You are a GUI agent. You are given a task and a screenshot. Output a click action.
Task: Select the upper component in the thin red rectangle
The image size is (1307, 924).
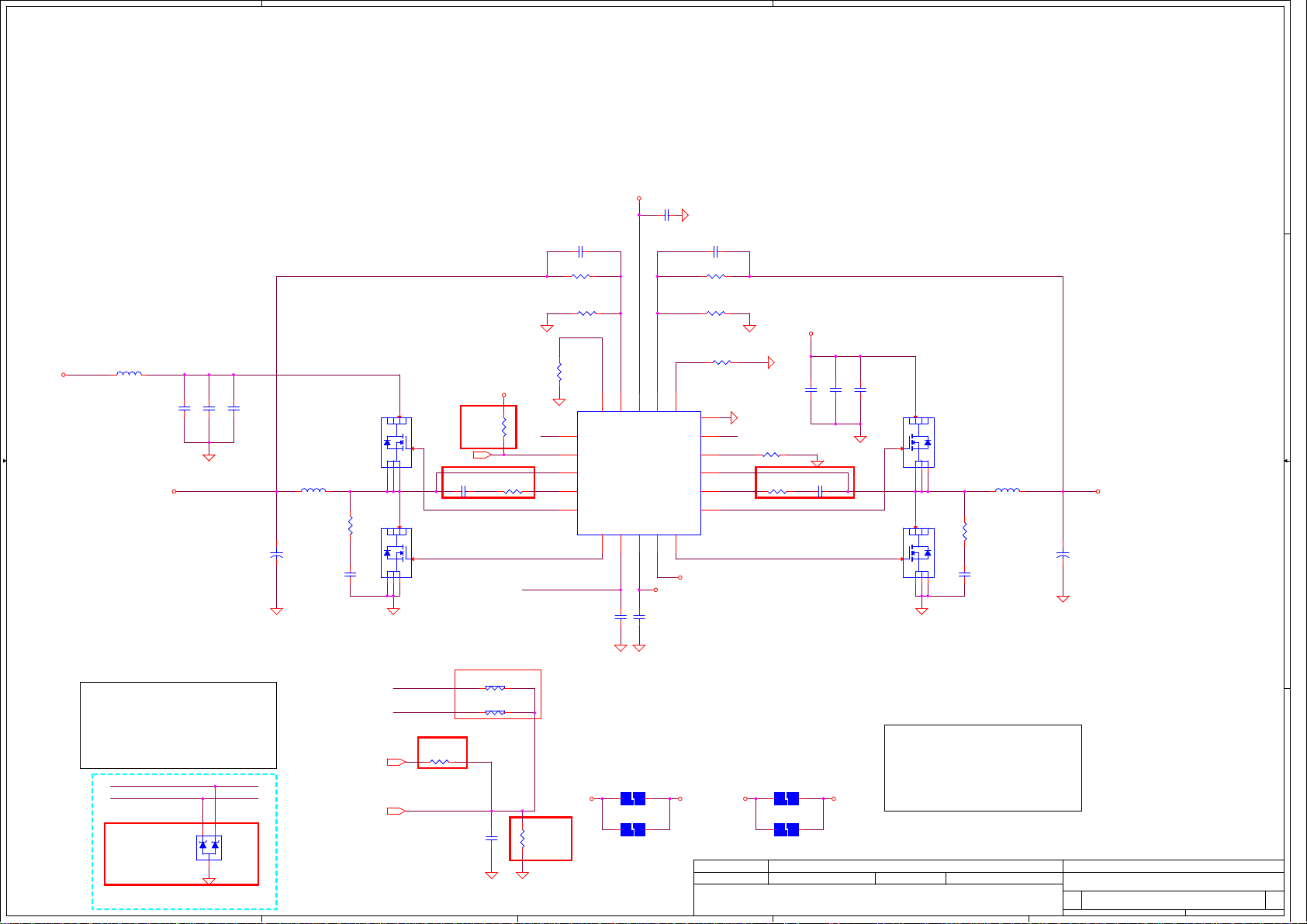coord(495,687)
